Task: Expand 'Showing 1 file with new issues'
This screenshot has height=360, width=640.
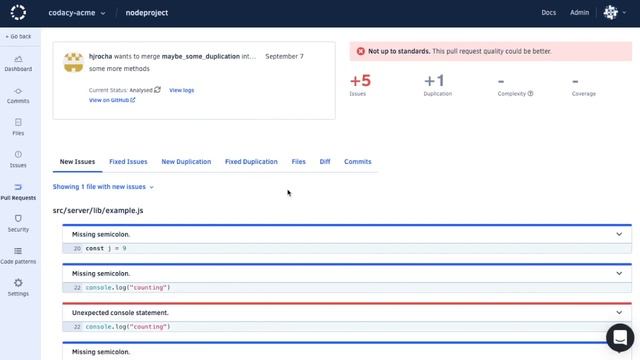Action: (103, 187)
